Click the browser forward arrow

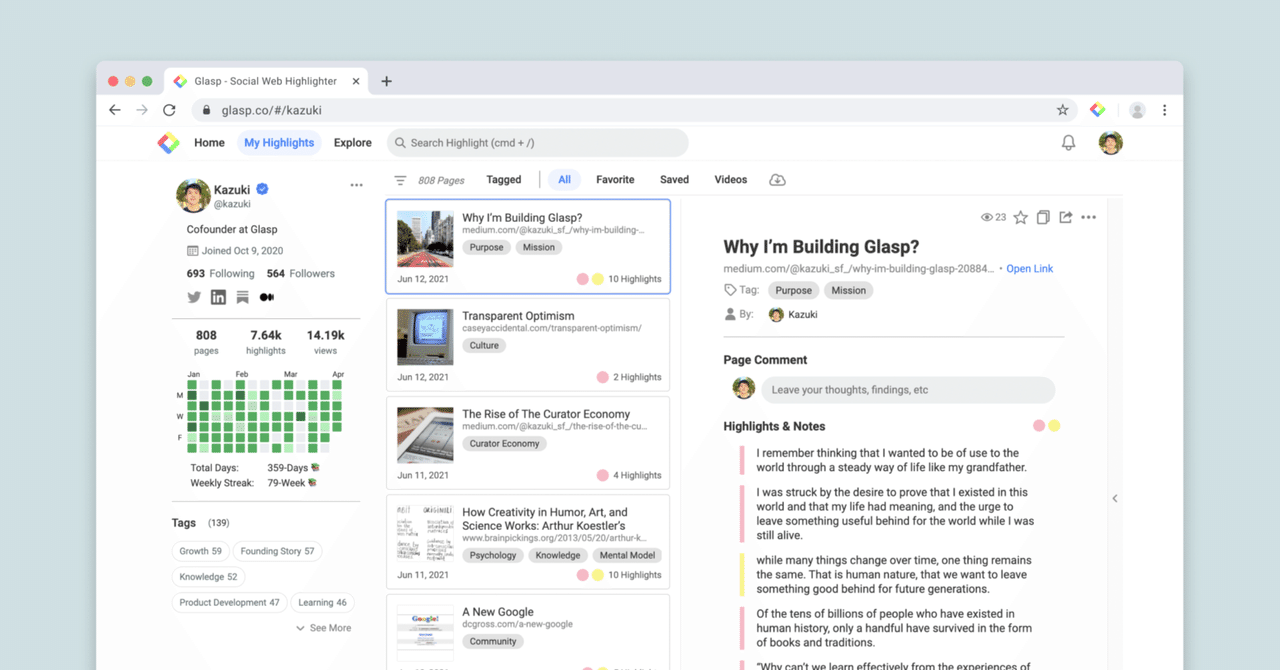tap(142, 110)
